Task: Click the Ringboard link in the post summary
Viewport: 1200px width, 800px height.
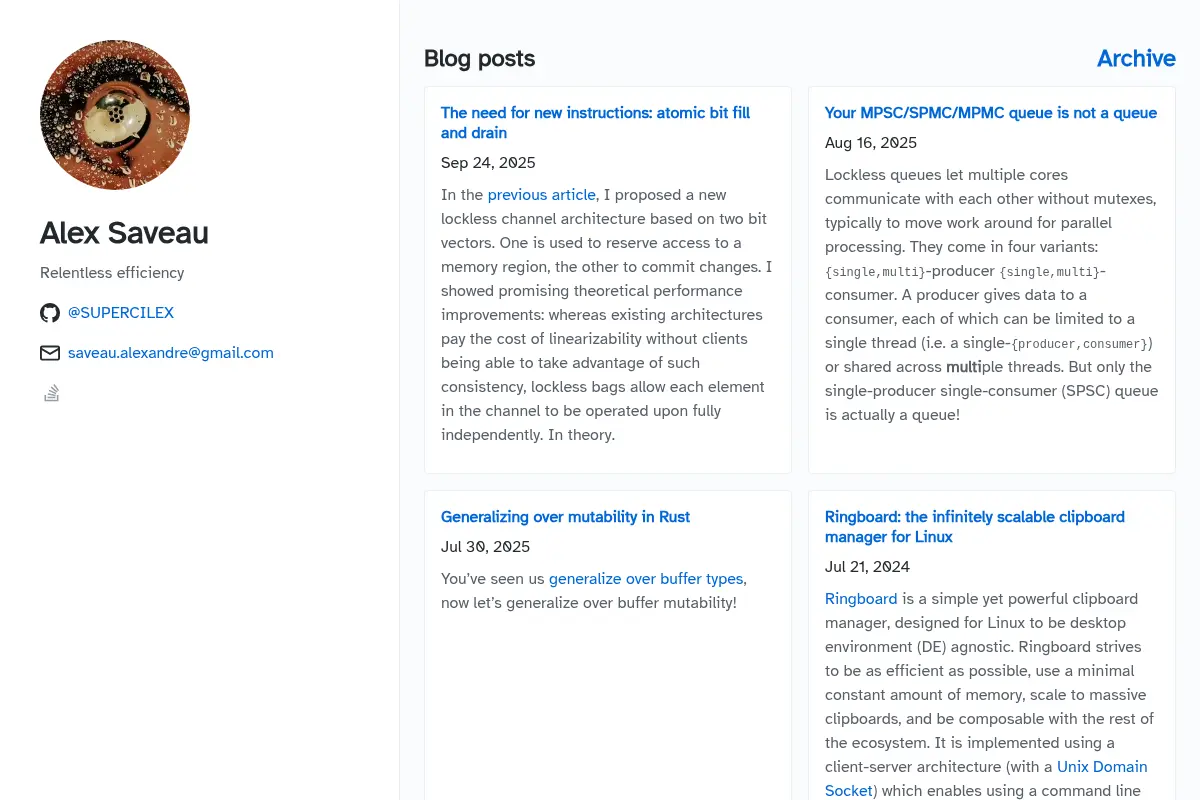Action: click(x=861, y=599)
